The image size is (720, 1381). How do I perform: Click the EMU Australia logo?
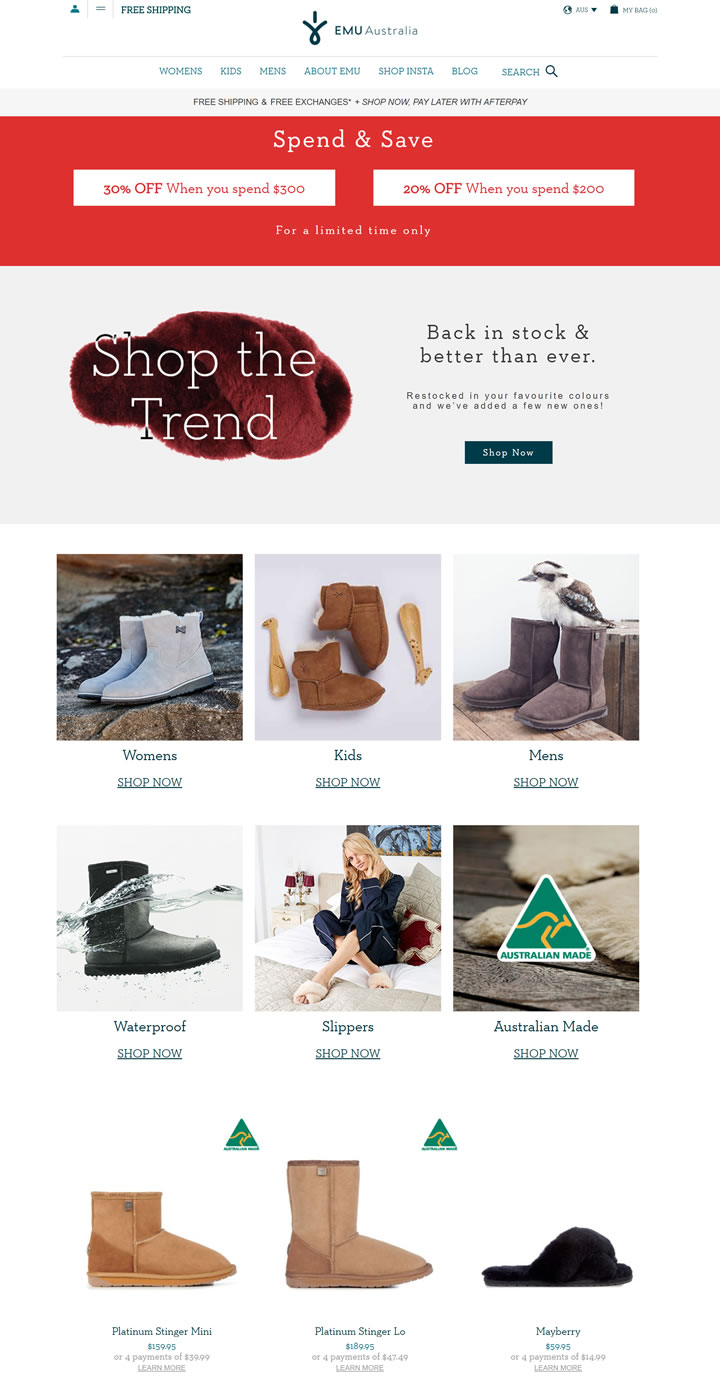pos(360,29)
